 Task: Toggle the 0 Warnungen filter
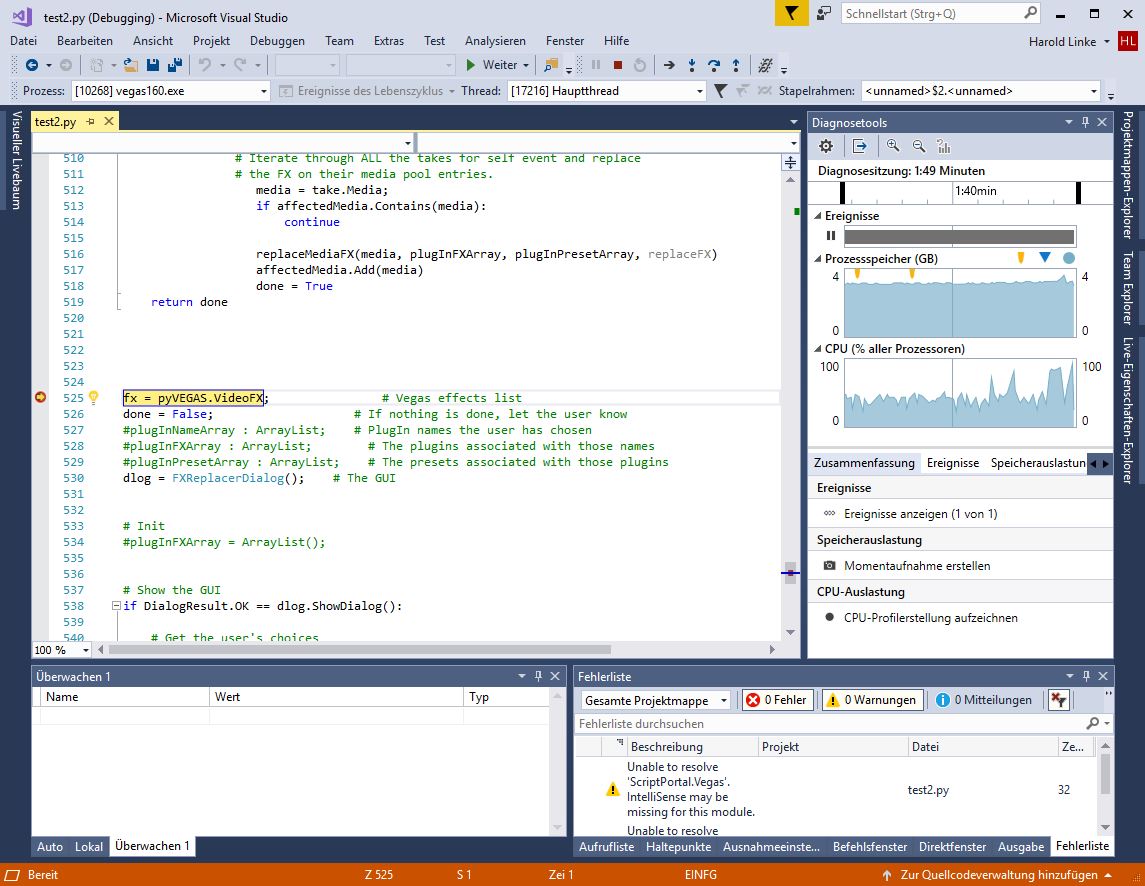click(x=871, y=700)
